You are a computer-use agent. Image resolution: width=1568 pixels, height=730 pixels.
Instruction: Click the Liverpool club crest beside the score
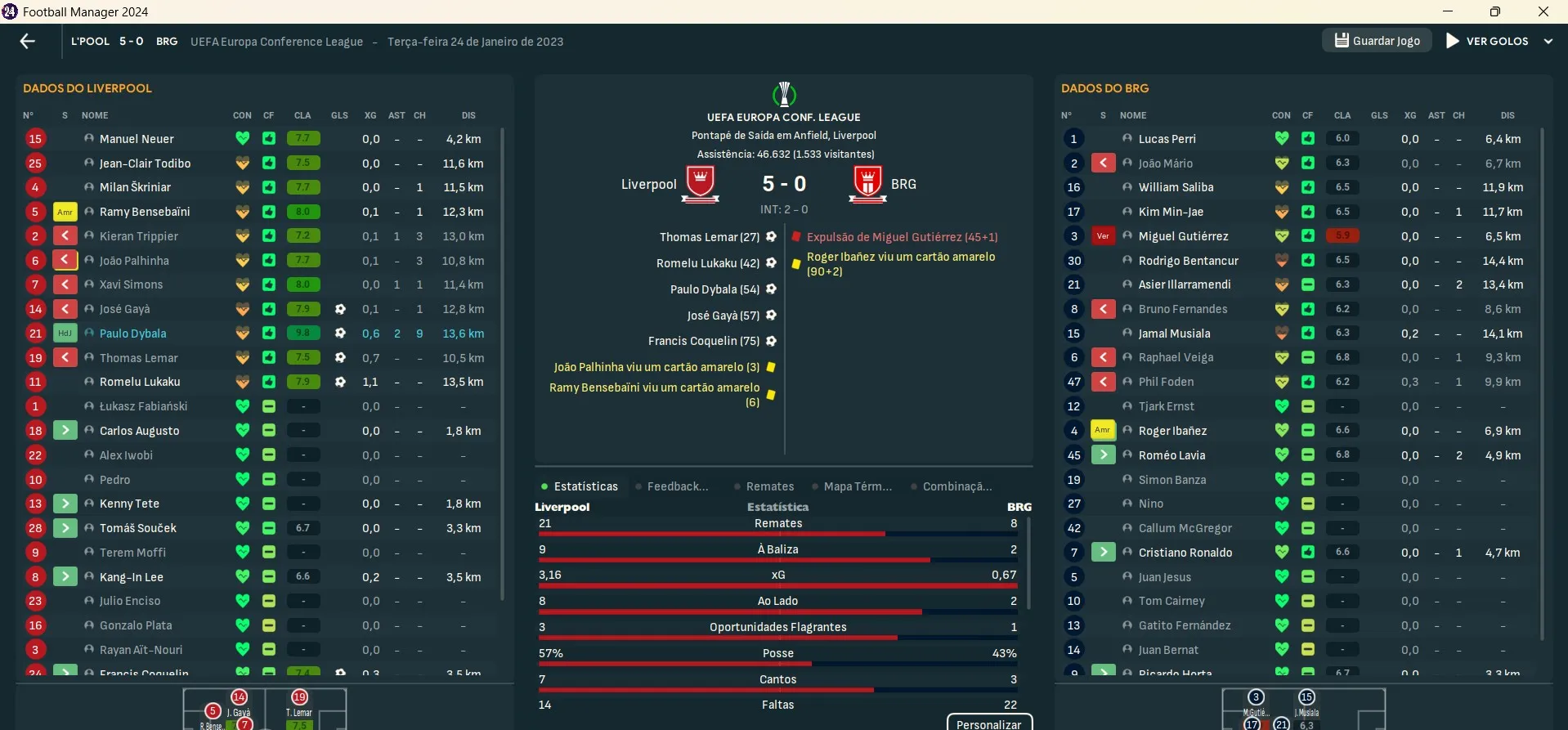(701, 183)
